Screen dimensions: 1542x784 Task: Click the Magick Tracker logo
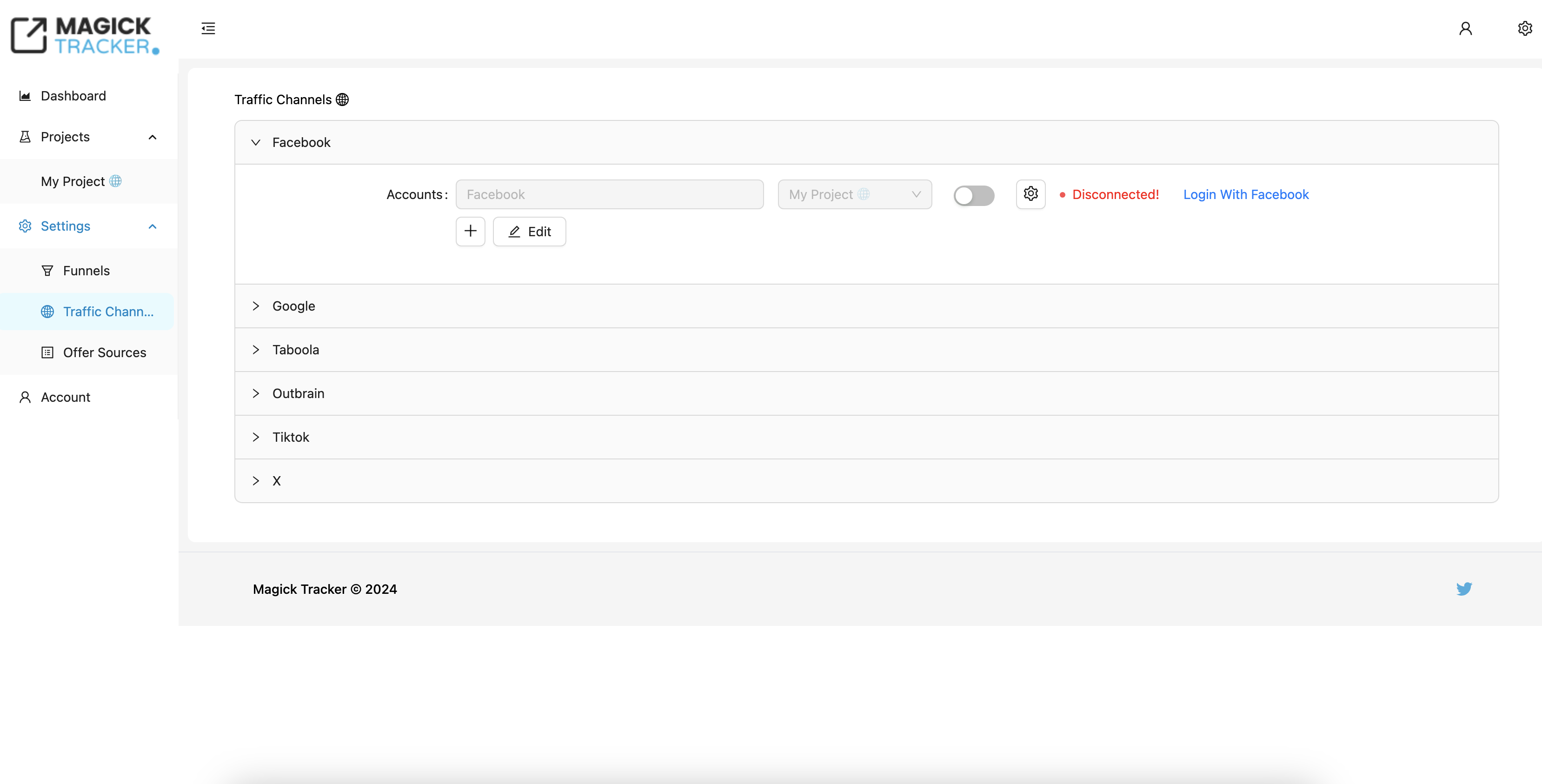tap(85, 35)
